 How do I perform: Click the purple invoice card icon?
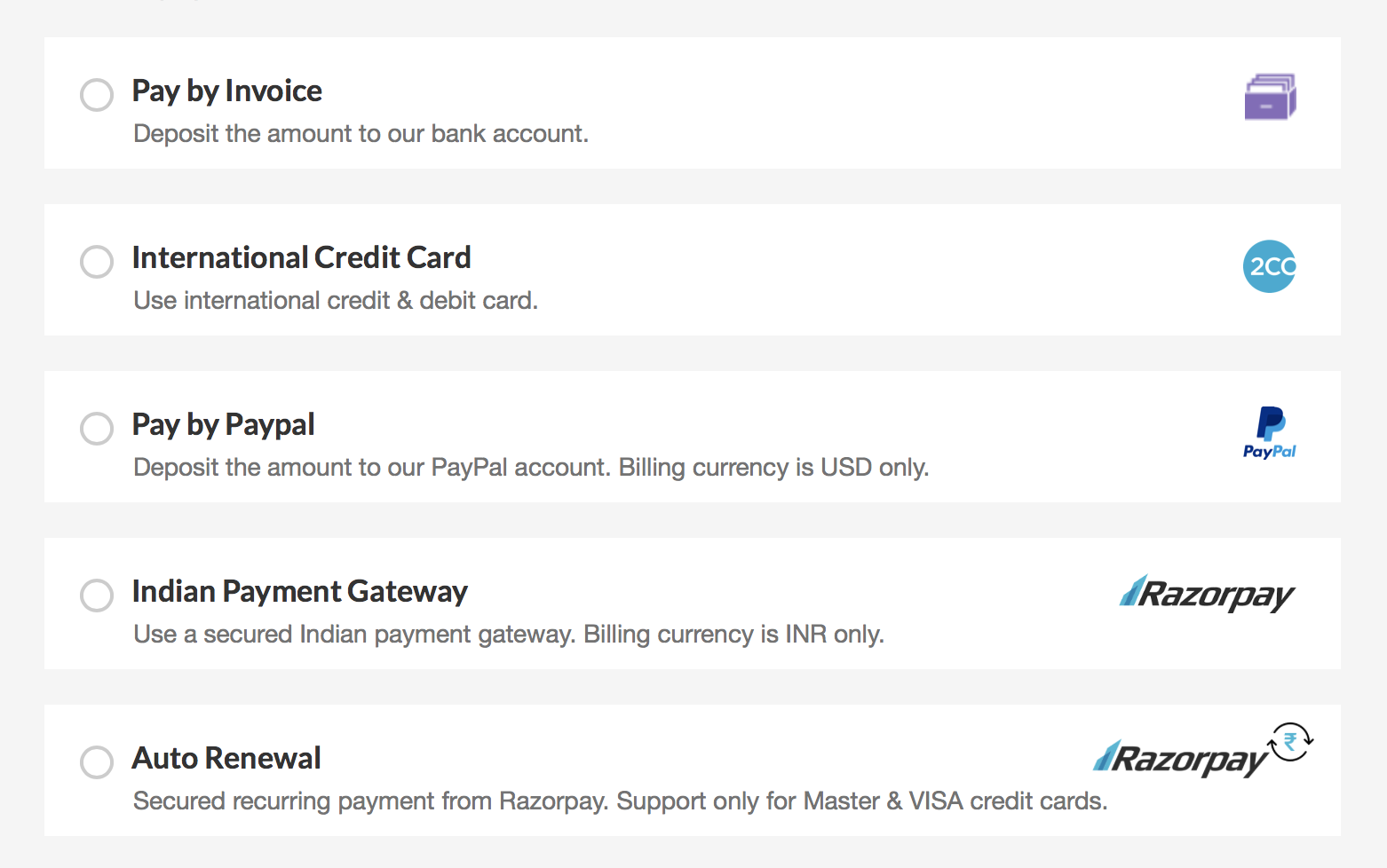pyautogui.click(x=1270, y=97)
